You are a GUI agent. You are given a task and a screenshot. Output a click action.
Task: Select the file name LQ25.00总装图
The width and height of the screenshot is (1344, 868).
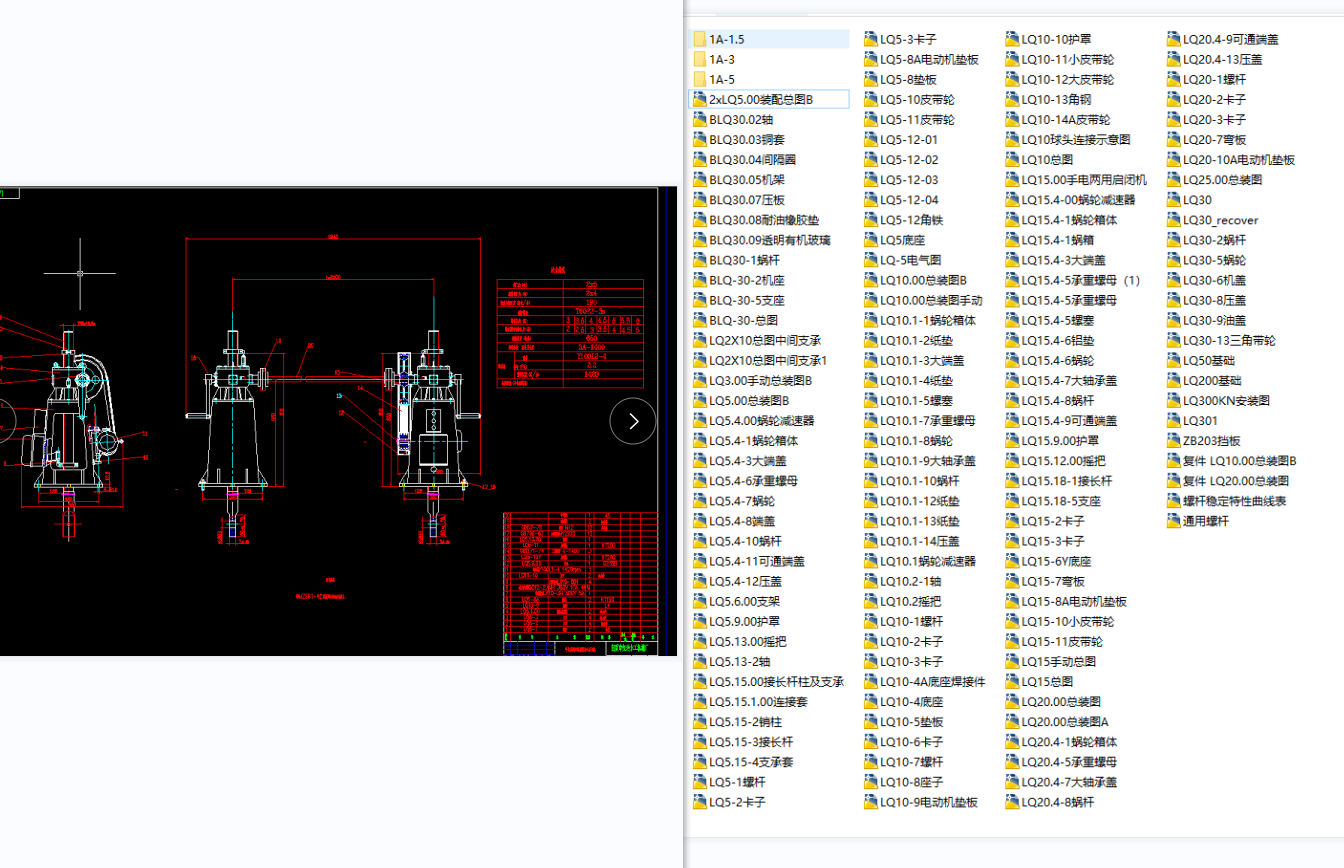1223,180
